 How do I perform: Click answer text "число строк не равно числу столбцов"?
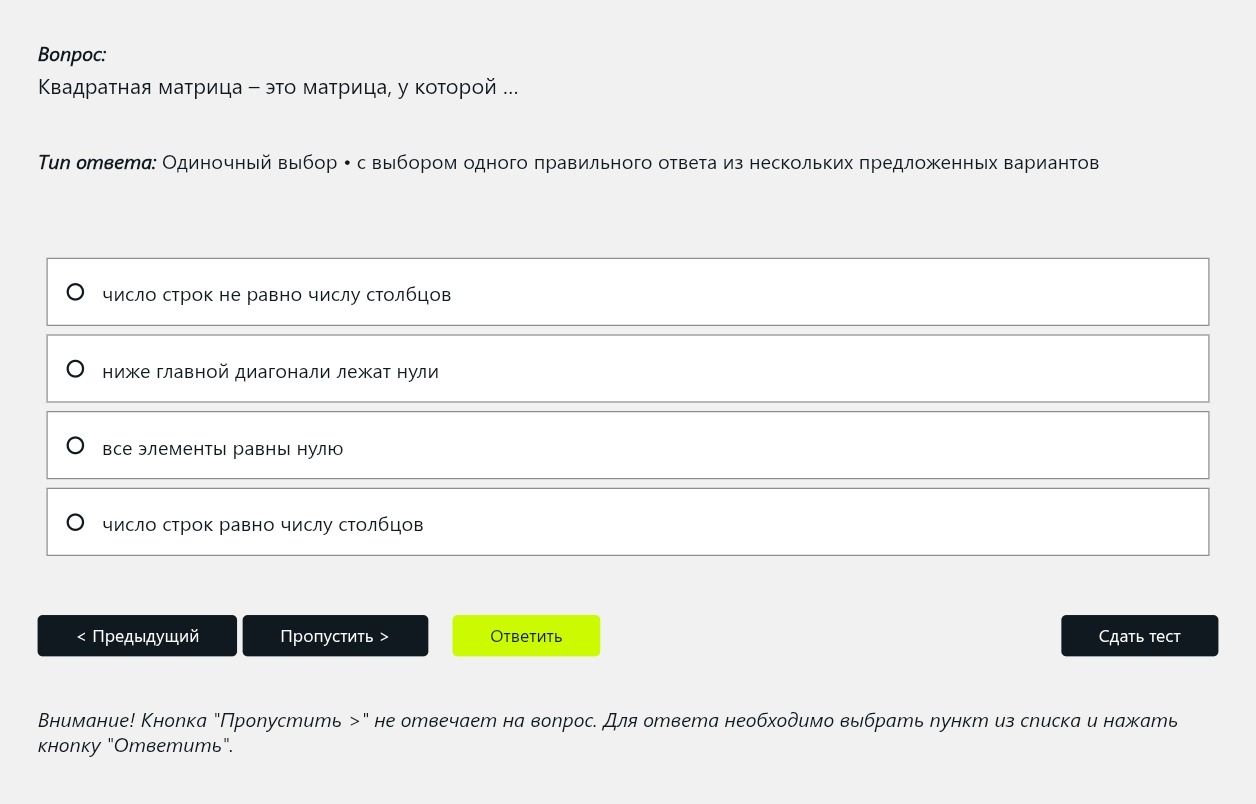click(277, 294)
